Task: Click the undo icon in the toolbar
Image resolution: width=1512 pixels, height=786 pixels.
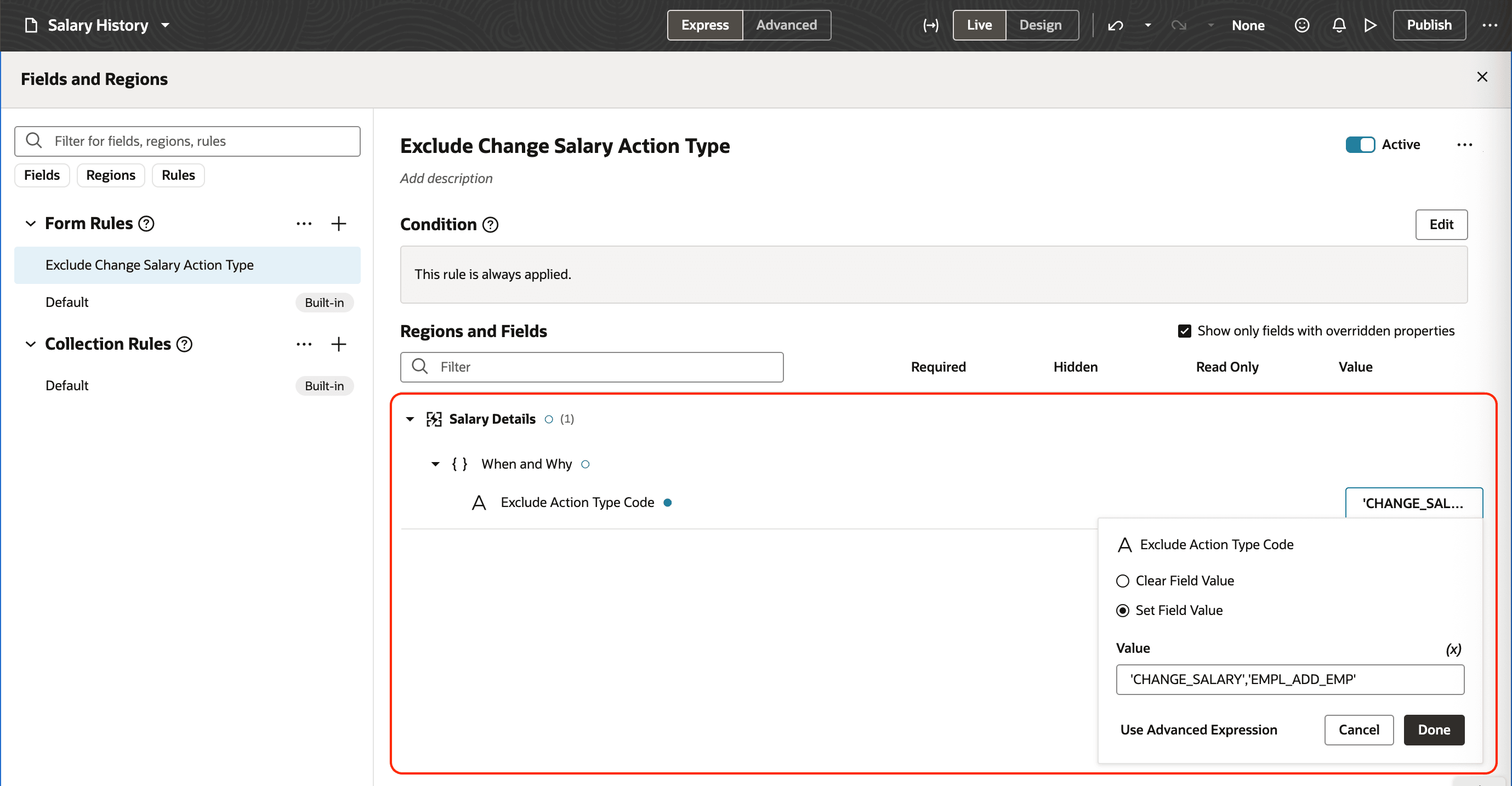Action: click(1115, 25)
